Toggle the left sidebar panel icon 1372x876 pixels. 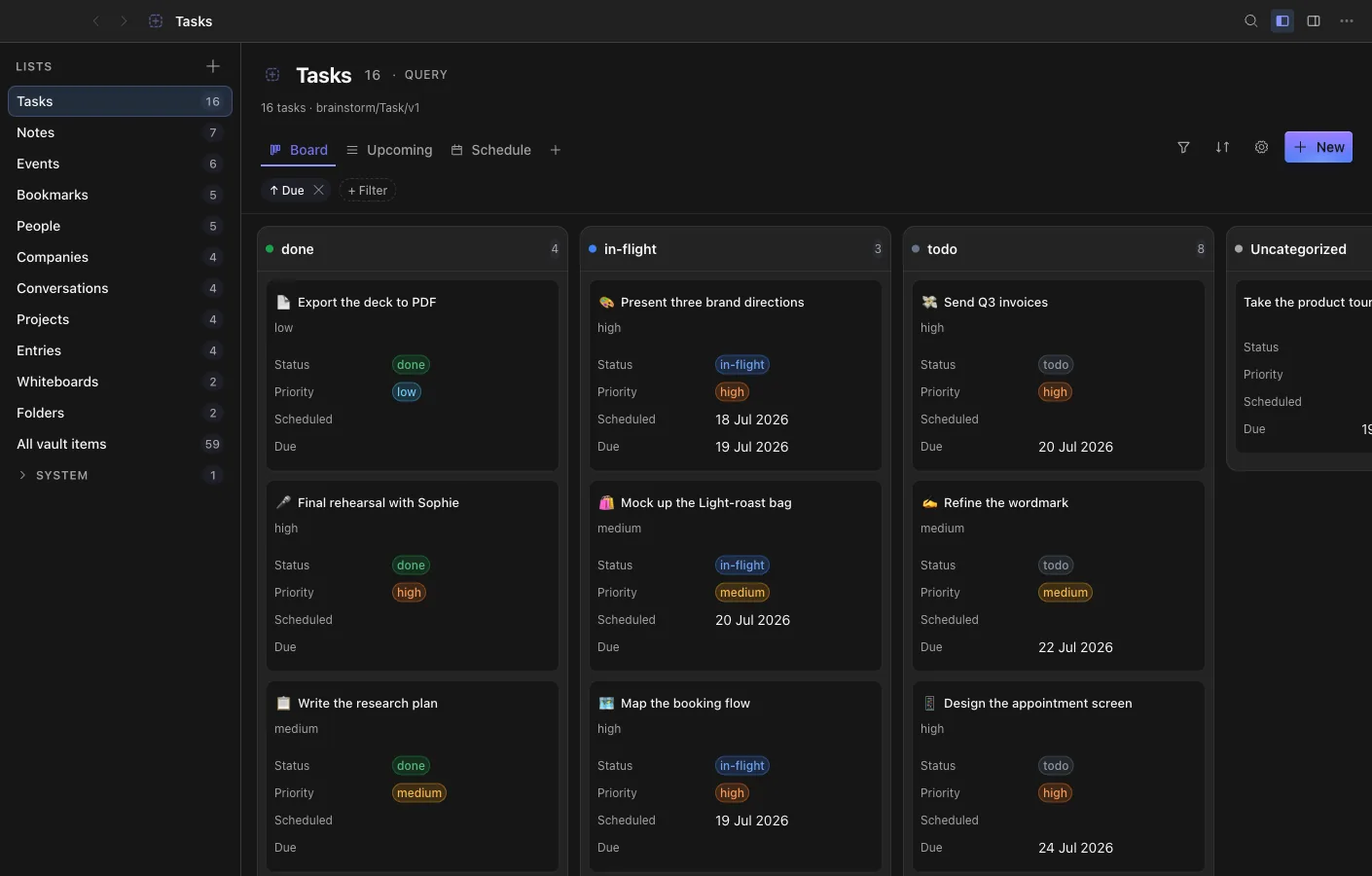pyautogui.click(x=1282, y=20)
